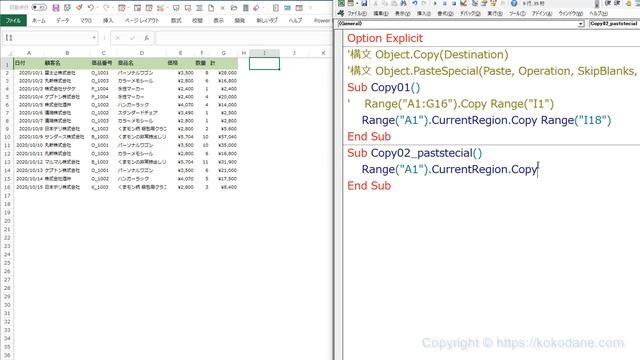The height and width of the screenshot is (360, 640).
Task: Open the ヘルプ ribbon tab in Excel
Action: pos(295,20)
